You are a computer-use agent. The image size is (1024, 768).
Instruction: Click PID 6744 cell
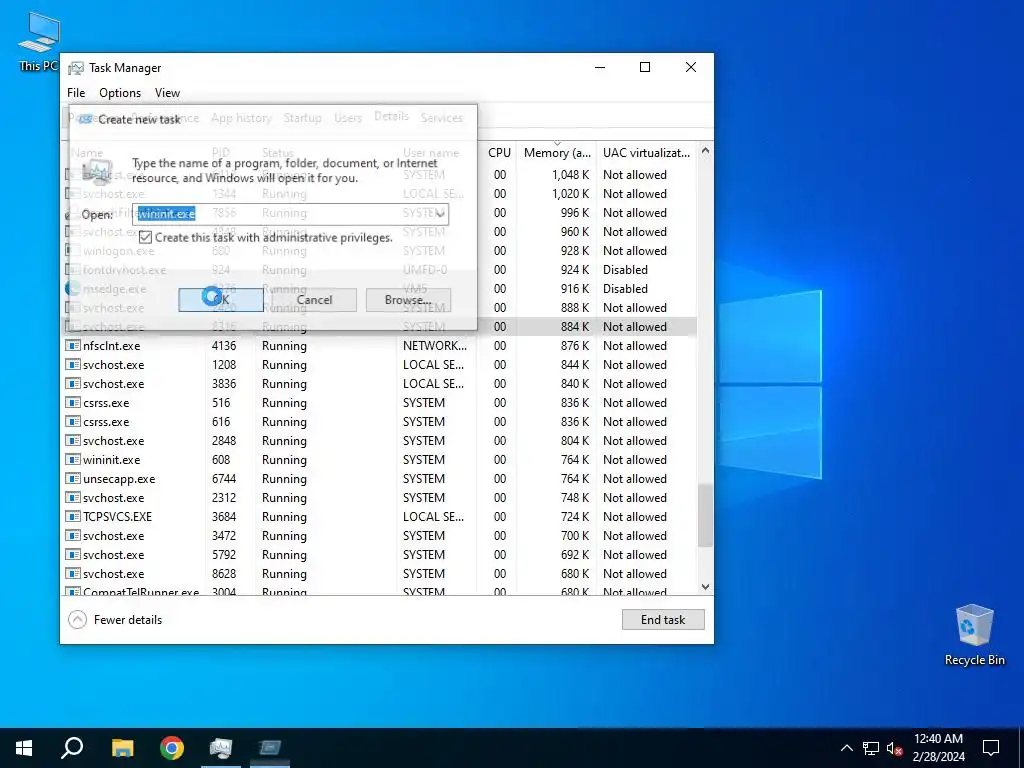[224, 479]
